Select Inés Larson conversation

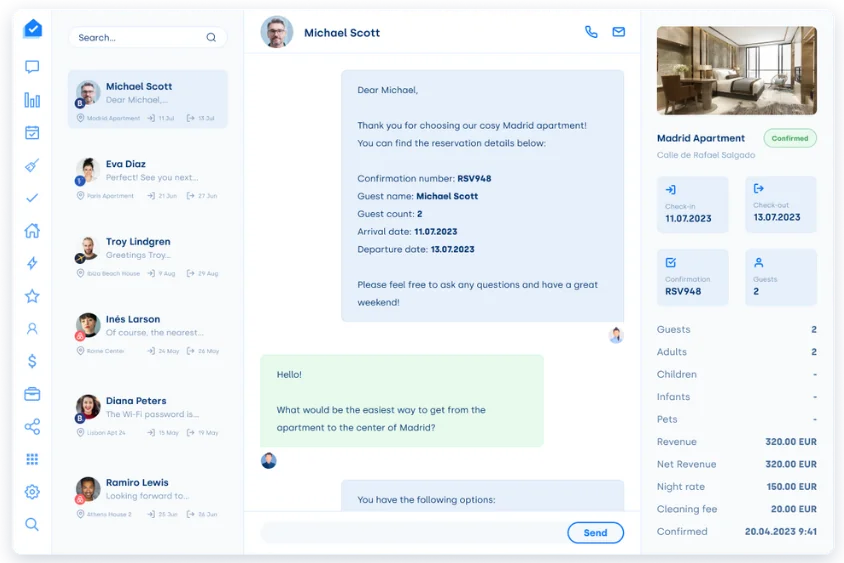pyautogui.click(x=147, y=333)
